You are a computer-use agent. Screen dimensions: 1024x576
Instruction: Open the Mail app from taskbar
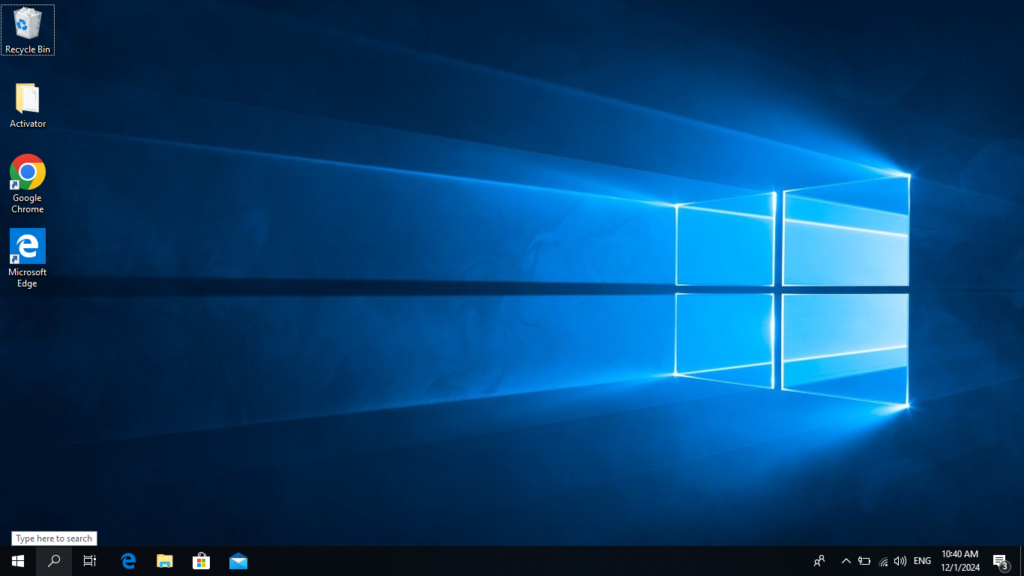238,561
